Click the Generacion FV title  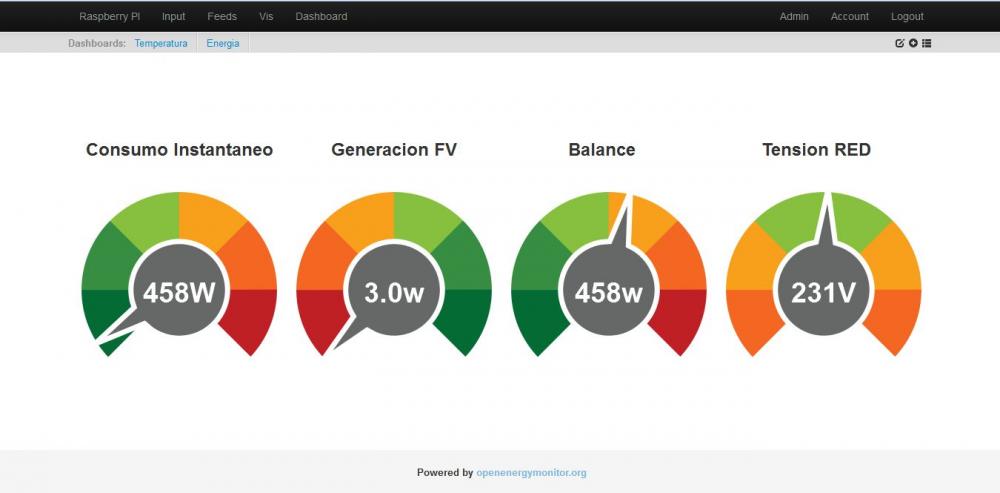tap(394, 150)
